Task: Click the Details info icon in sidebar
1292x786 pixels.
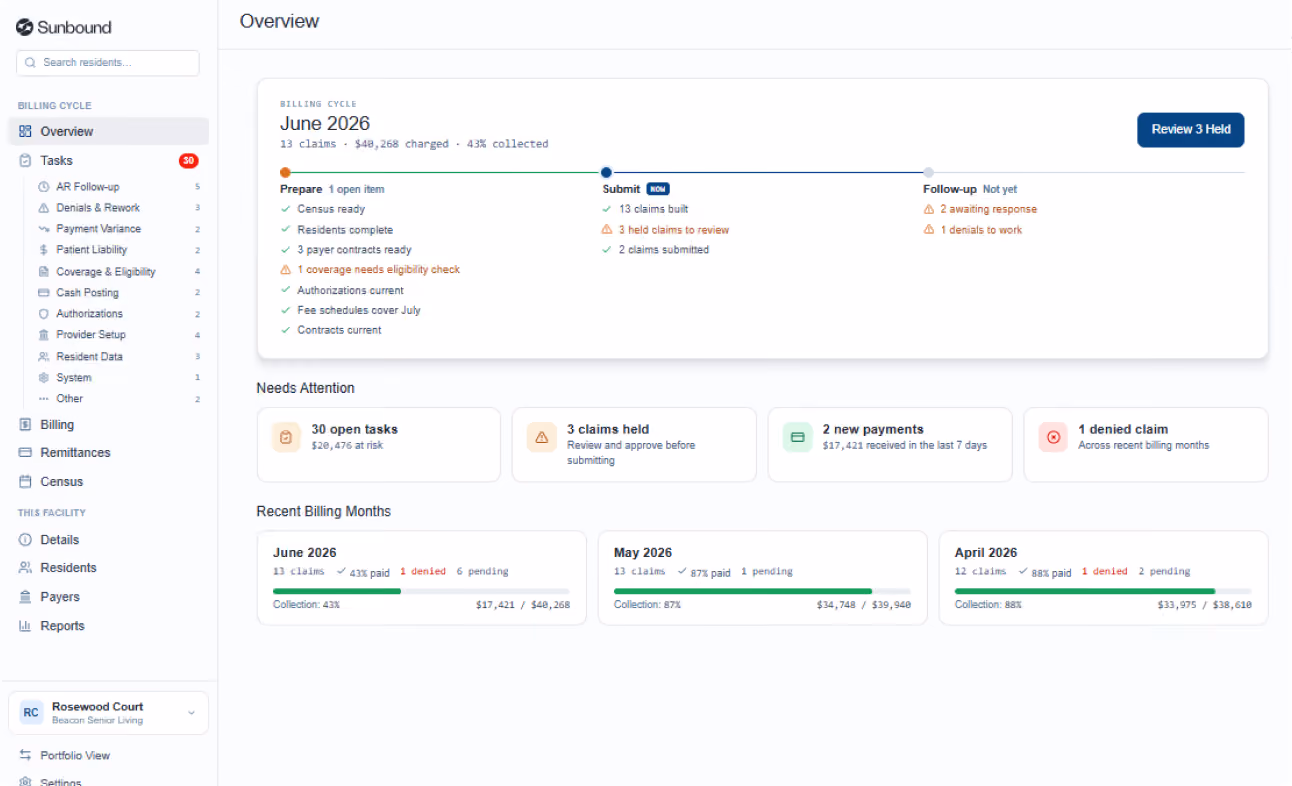Action: tap(26, 540)
